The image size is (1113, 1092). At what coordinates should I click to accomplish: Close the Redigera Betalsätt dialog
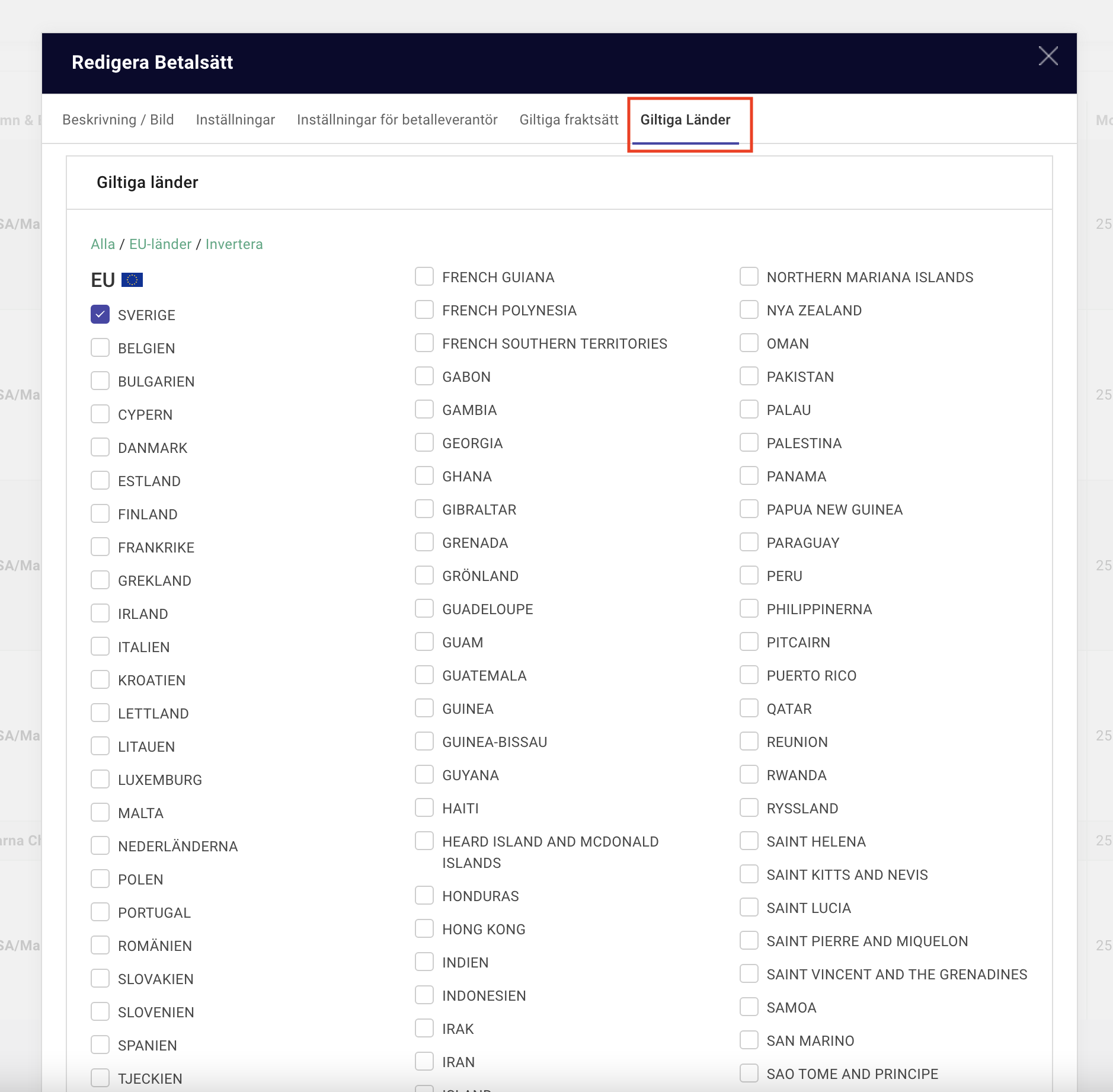[x=1048, y=56]
